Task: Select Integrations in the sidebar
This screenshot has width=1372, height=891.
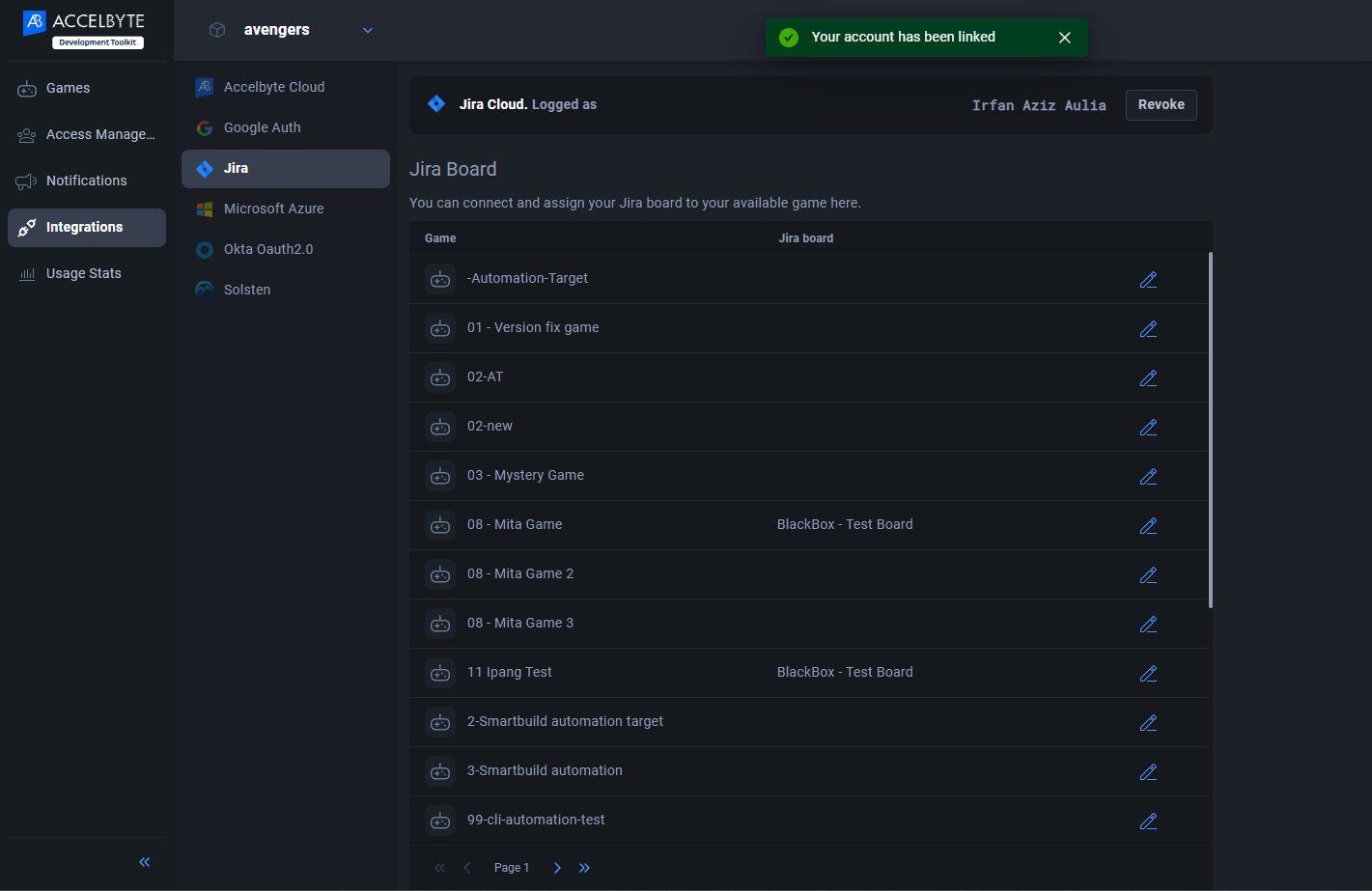Action: pos(87,227)
